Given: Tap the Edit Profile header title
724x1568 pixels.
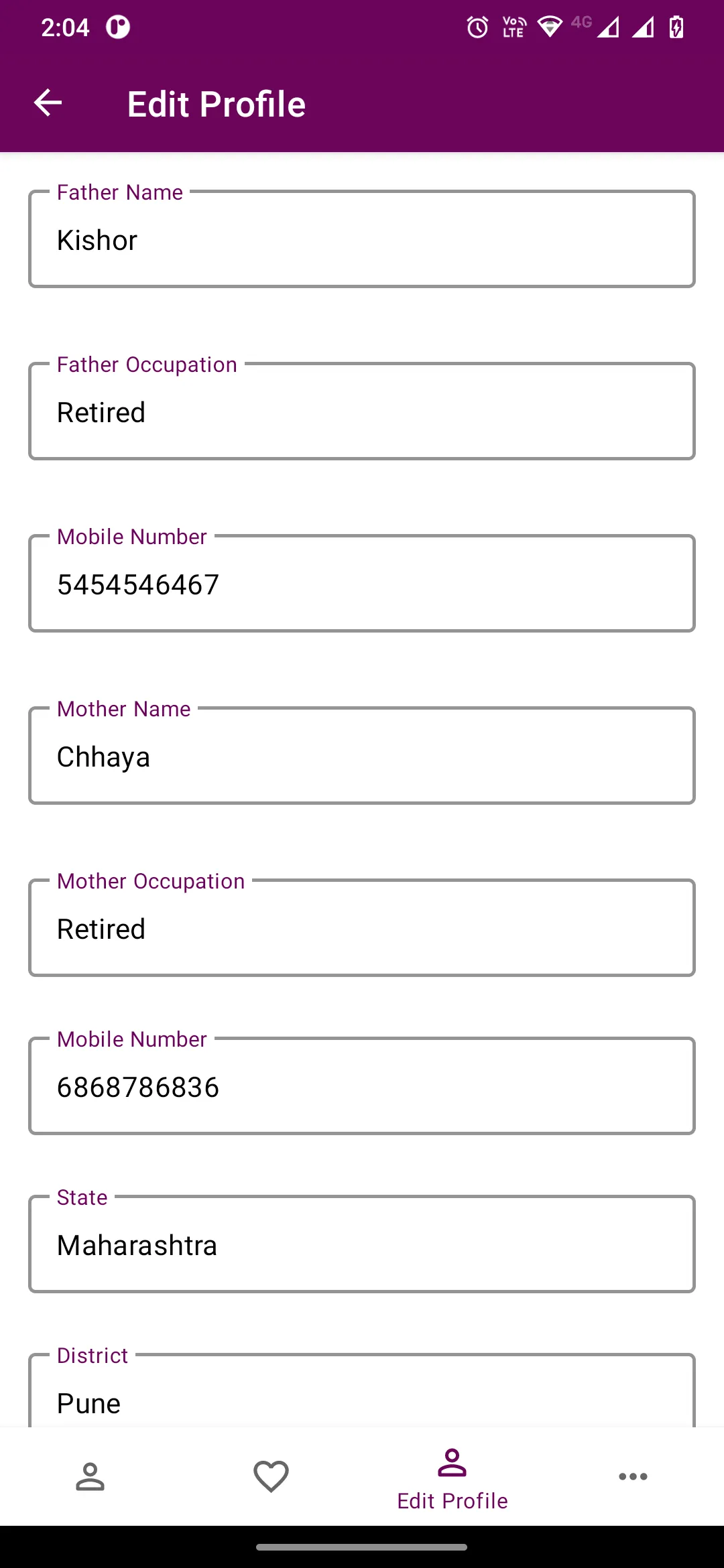Looking at the screenshot, I should point(217,104).
